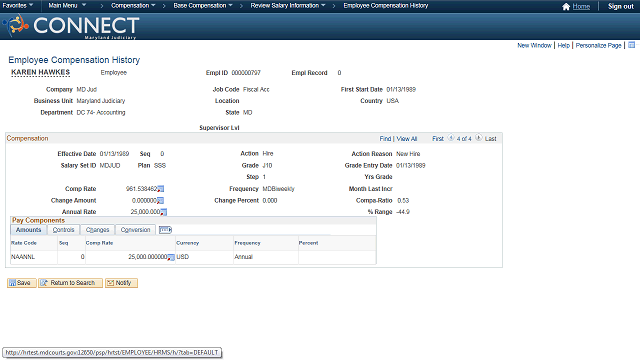Go to previous compensation row arrow
This screenshot has height=360, width=640.
(451, 138)
